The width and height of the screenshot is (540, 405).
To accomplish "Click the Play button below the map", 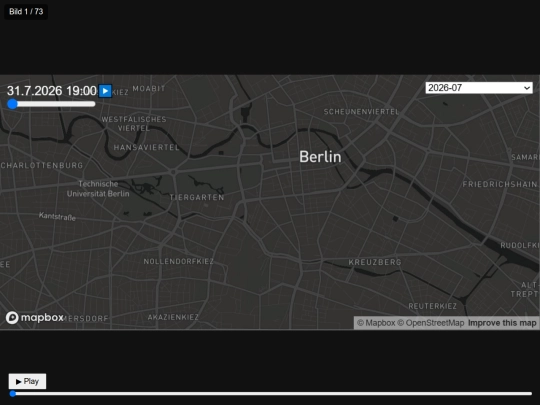I will [x=27, y=381].
